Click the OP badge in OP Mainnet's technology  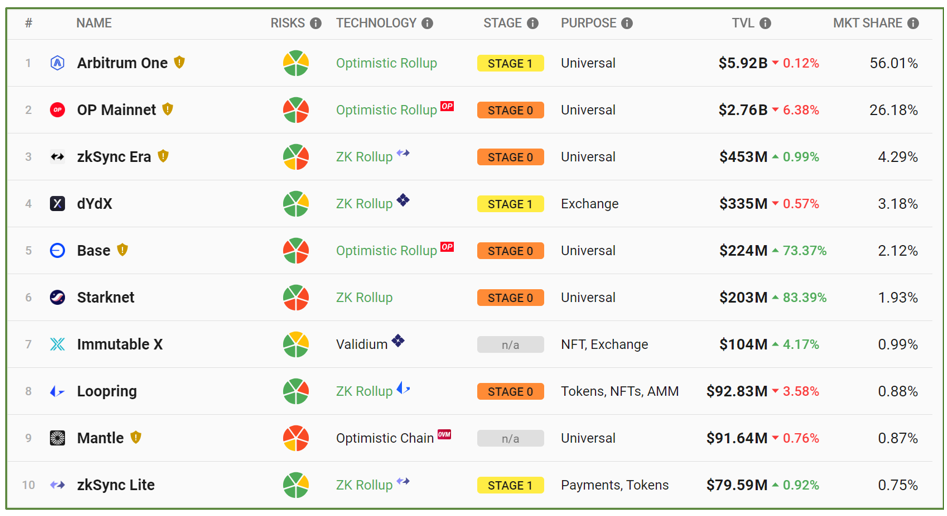point(447,106)
